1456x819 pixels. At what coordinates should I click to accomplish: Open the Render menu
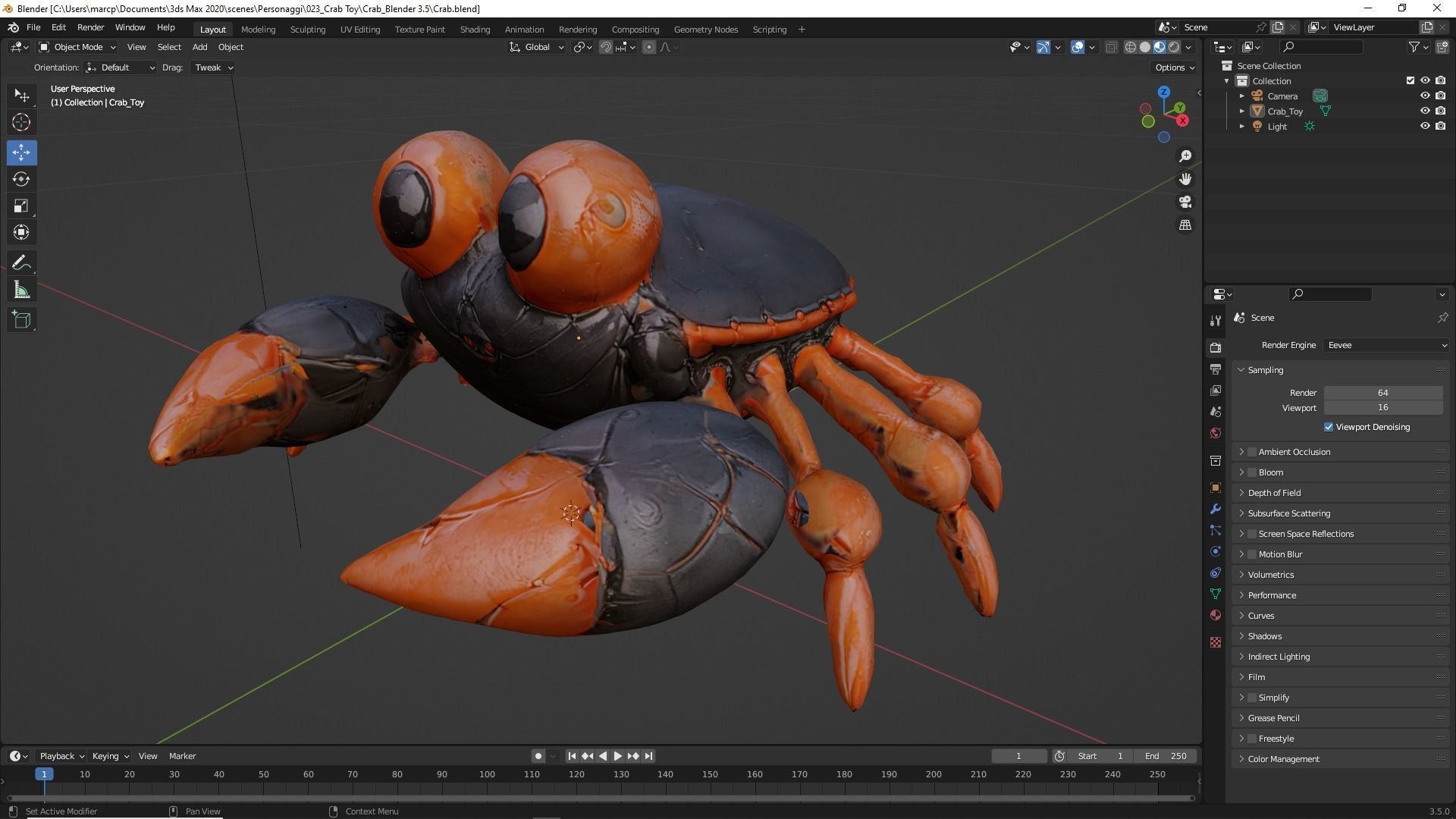(90, 27)
